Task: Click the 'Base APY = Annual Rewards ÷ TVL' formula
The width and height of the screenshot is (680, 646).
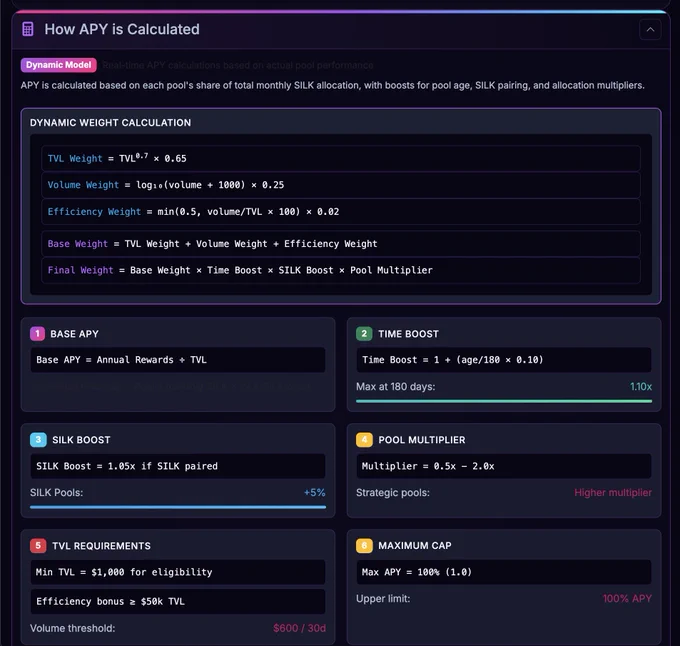Action: [178, 360]
